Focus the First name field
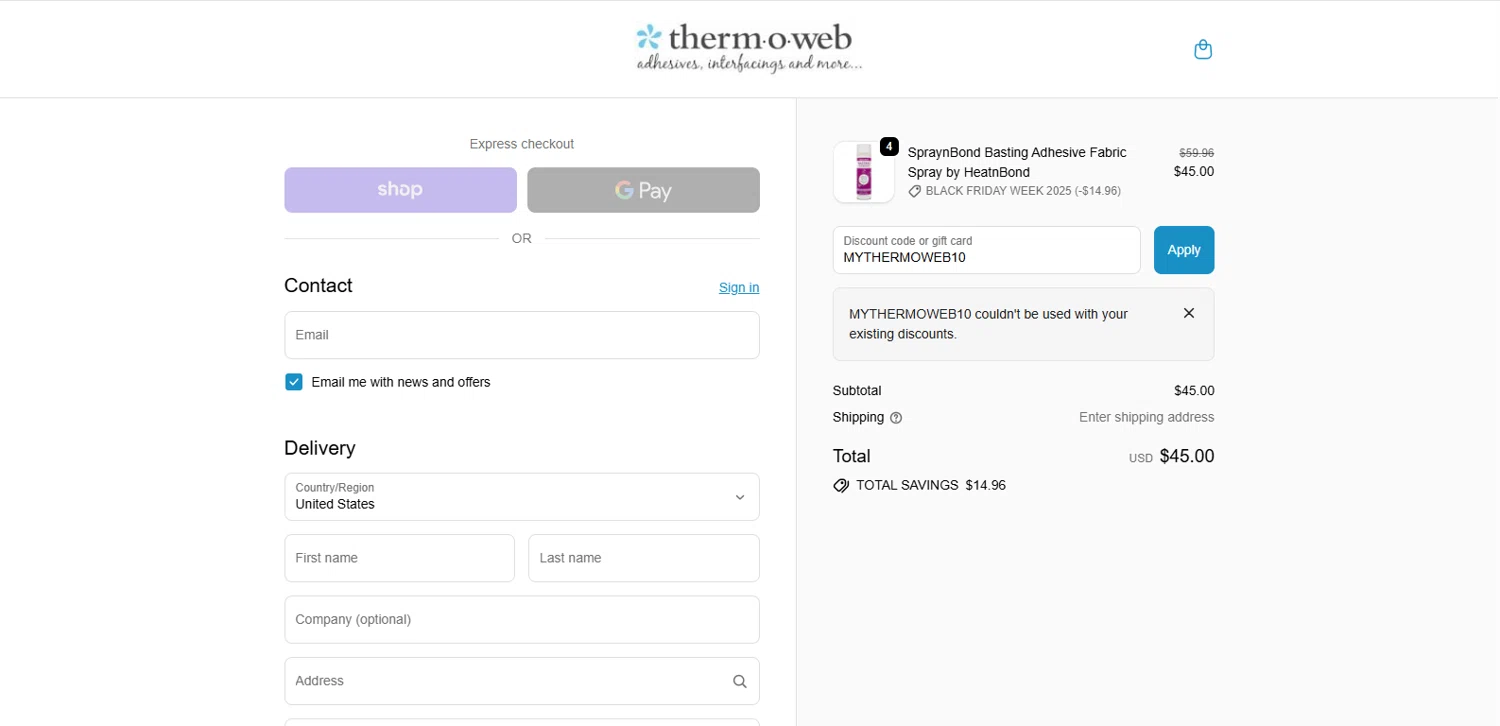 [399, 558]
